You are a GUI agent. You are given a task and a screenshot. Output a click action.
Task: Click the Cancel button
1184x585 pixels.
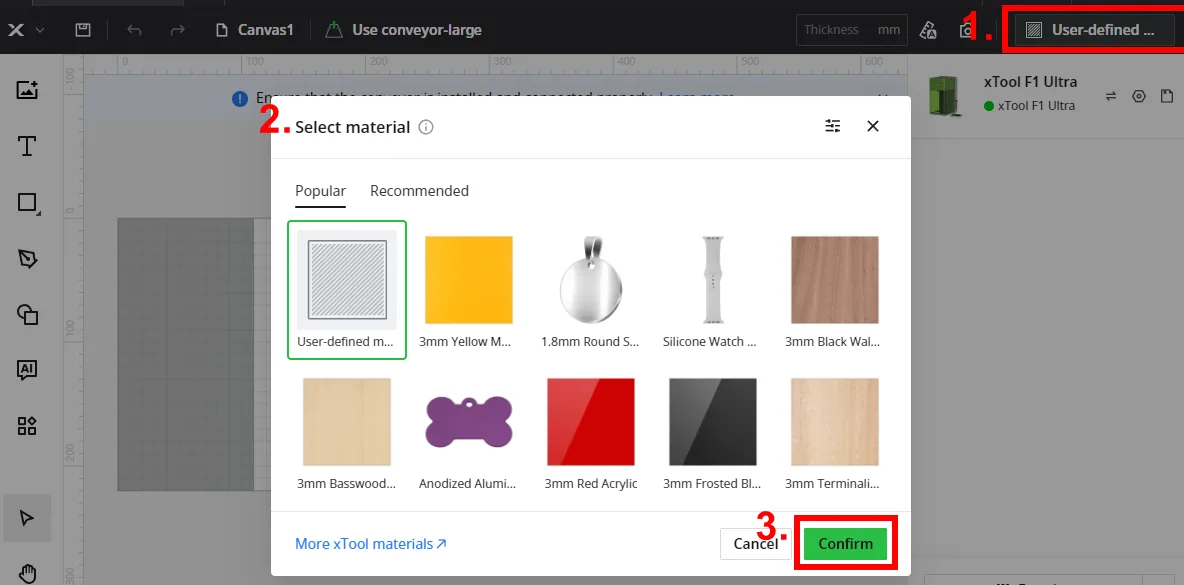coord(756,543)
